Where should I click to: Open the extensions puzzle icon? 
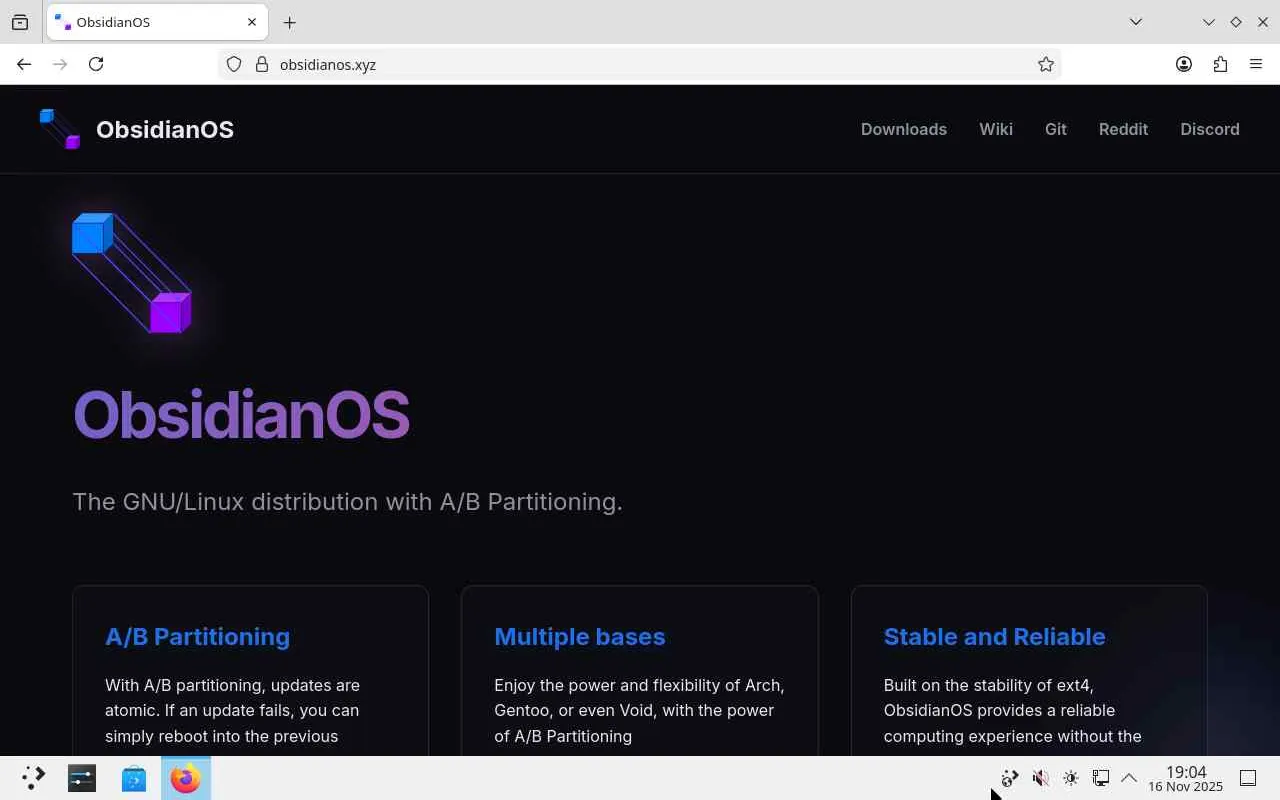(x=1220, y=64)
